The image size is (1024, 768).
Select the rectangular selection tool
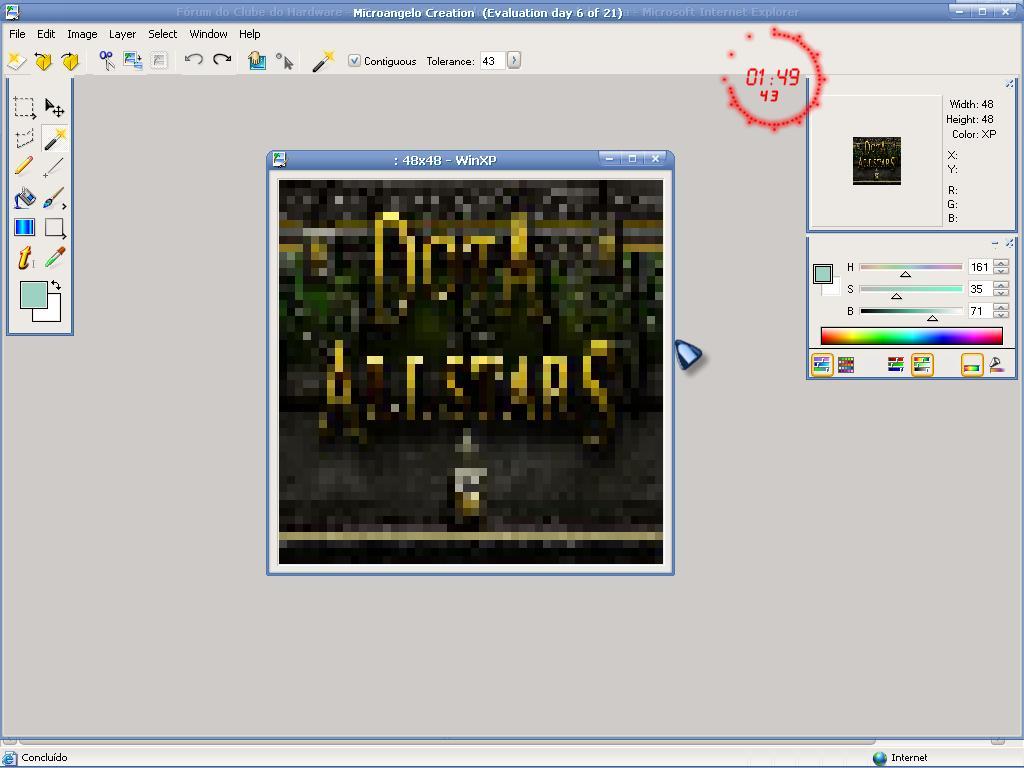point(25,108)
